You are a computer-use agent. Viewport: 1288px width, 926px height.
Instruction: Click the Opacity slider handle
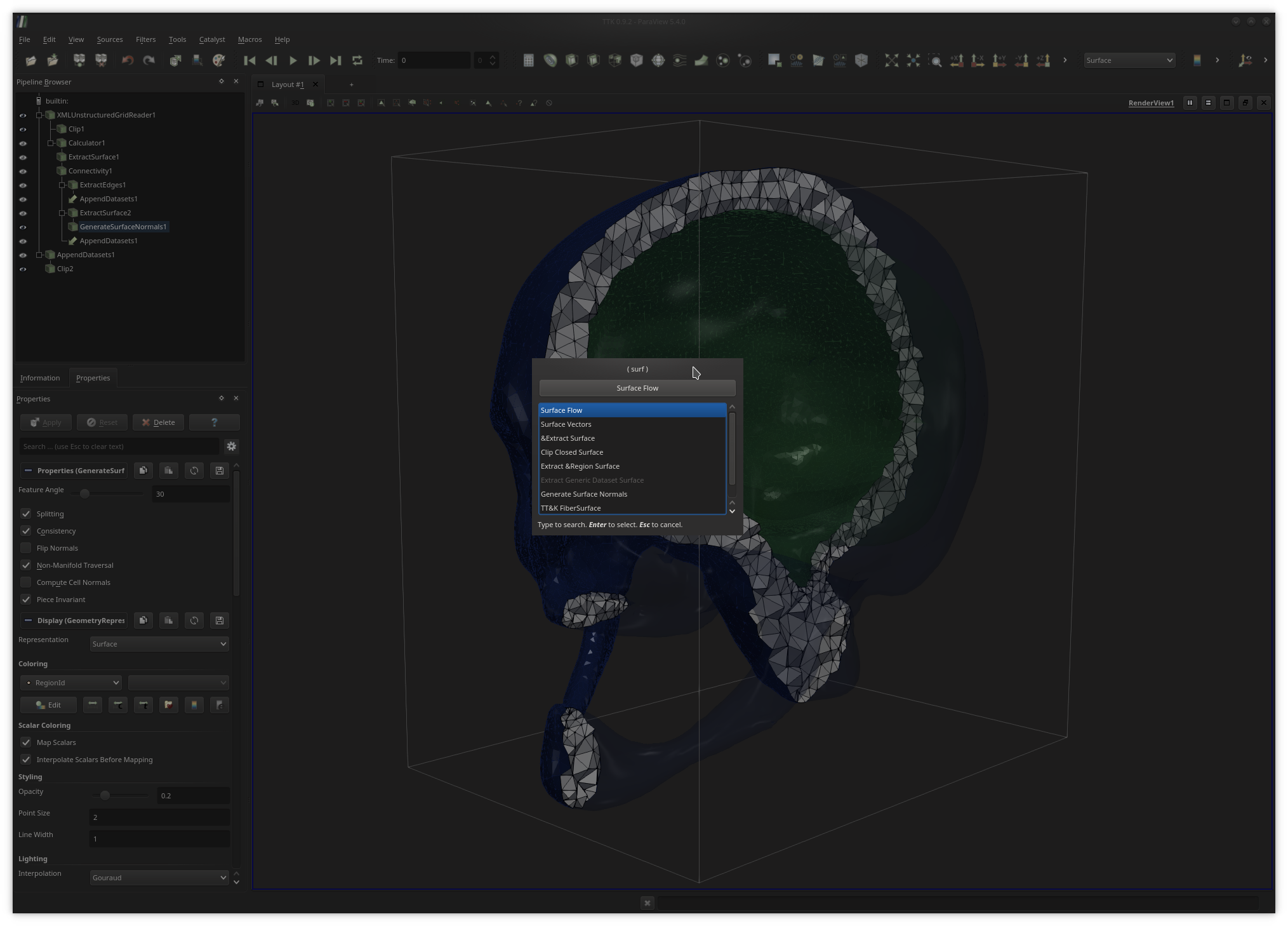[105, 796]
